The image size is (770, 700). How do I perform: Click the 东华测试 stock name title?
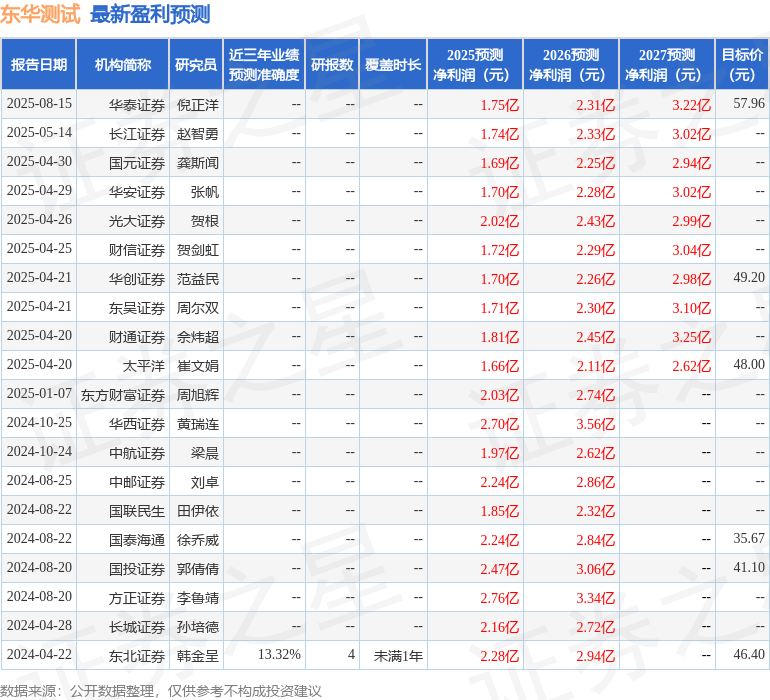point(41,15)
